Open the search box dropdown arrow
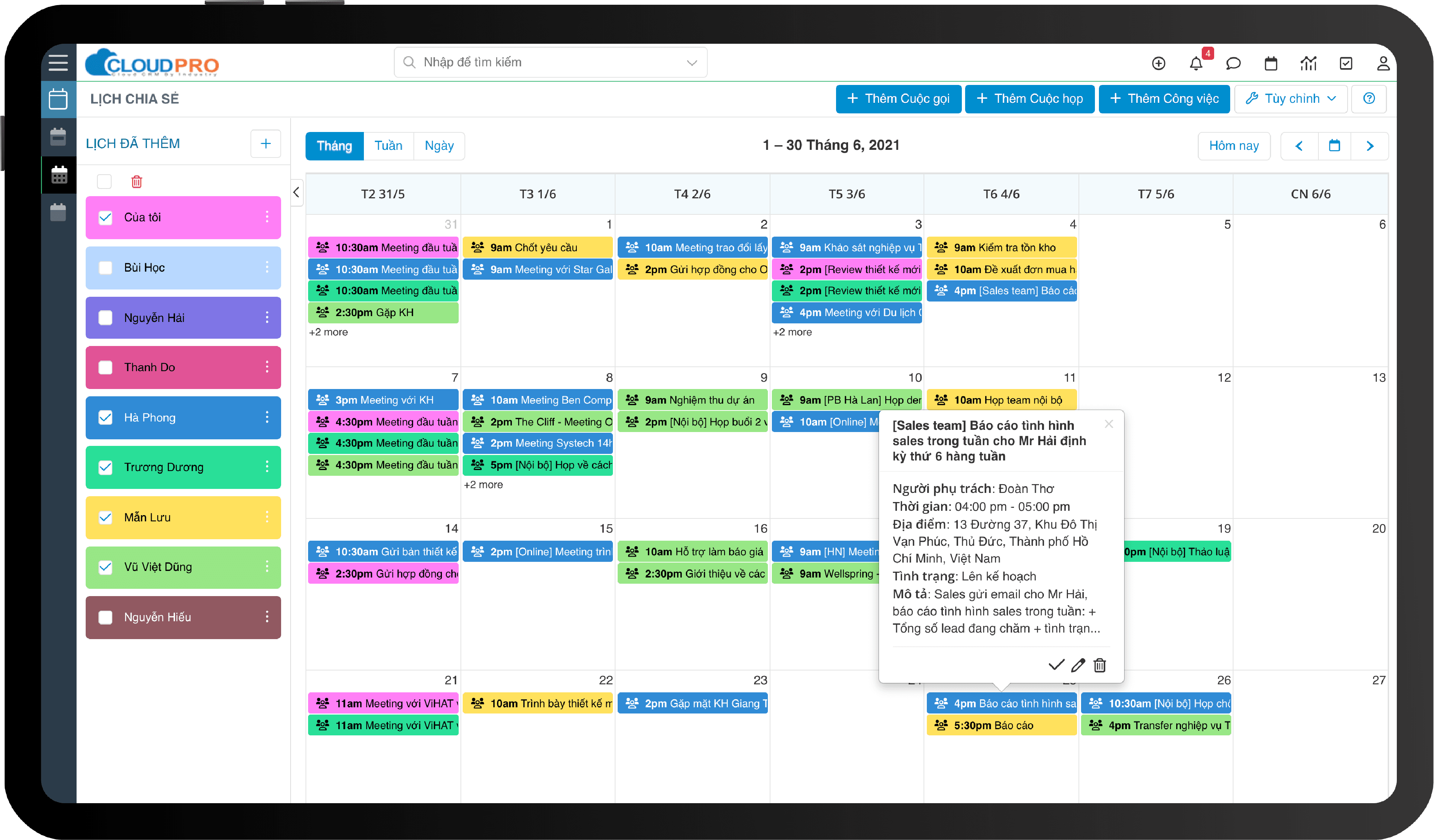The height and width of the screenshot is (840, 1434). click(691, 63)
